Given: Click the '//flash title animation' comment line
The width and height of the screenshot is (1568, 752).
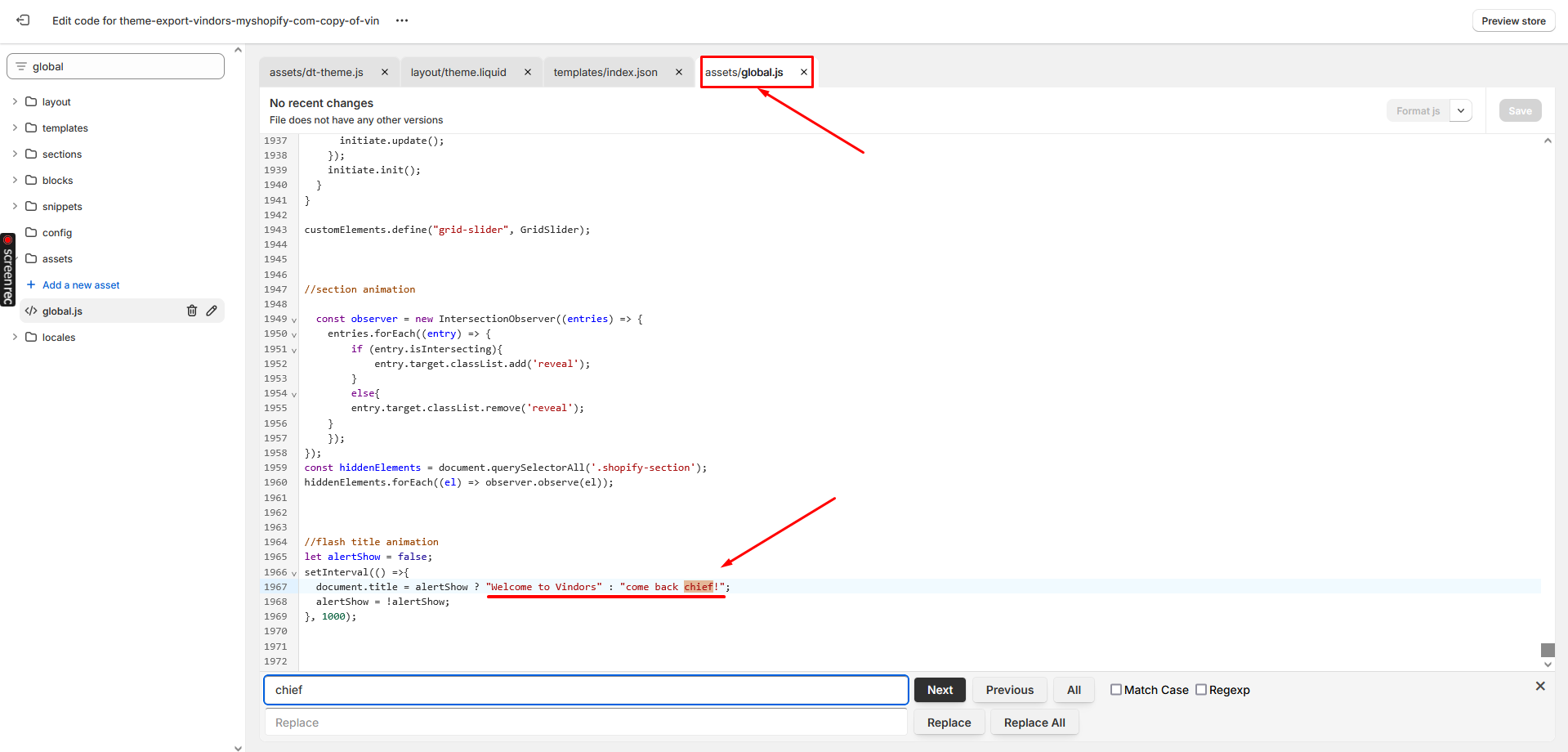Looking at the screenshot, I should (x=372, y=542).
